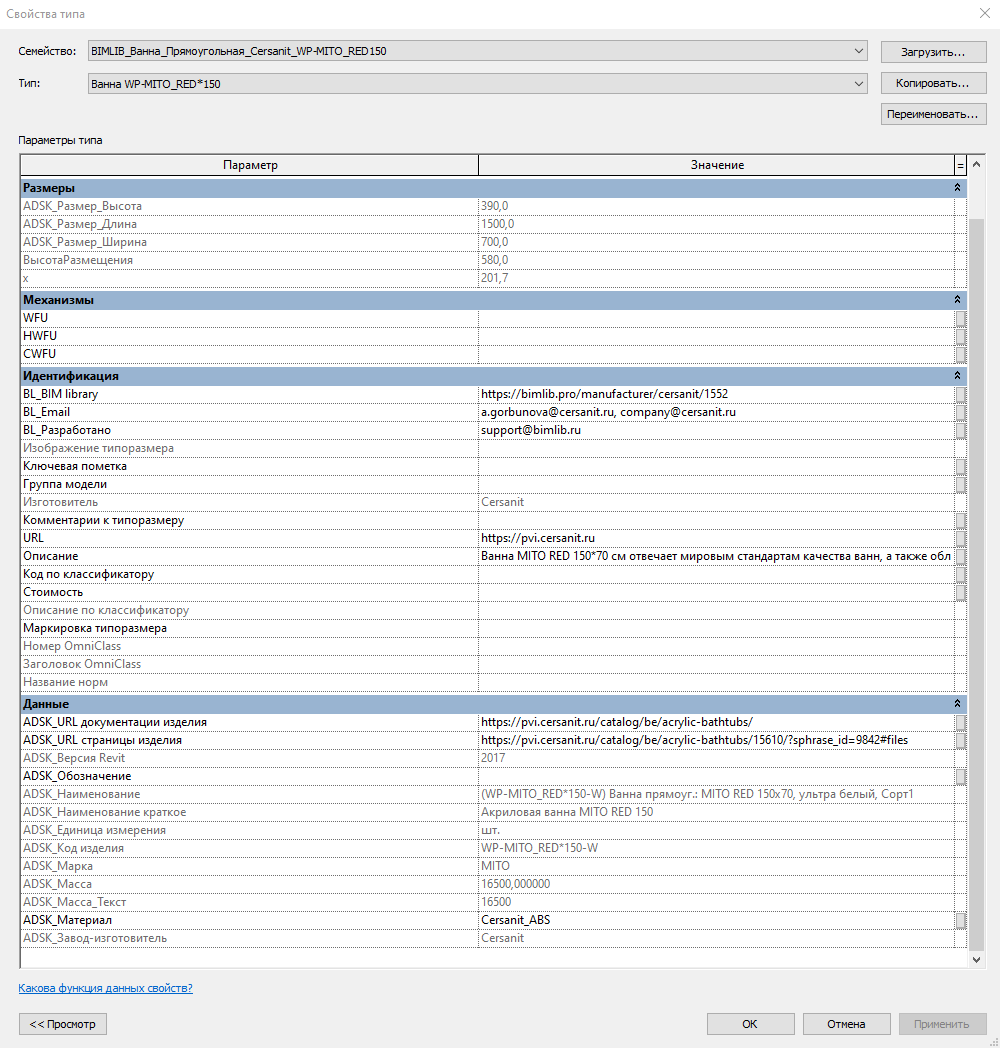This screenshot has width=1000, height=1048.
Task: Collapse the Размеры parameter group
Action: click(x=957, y=188)
